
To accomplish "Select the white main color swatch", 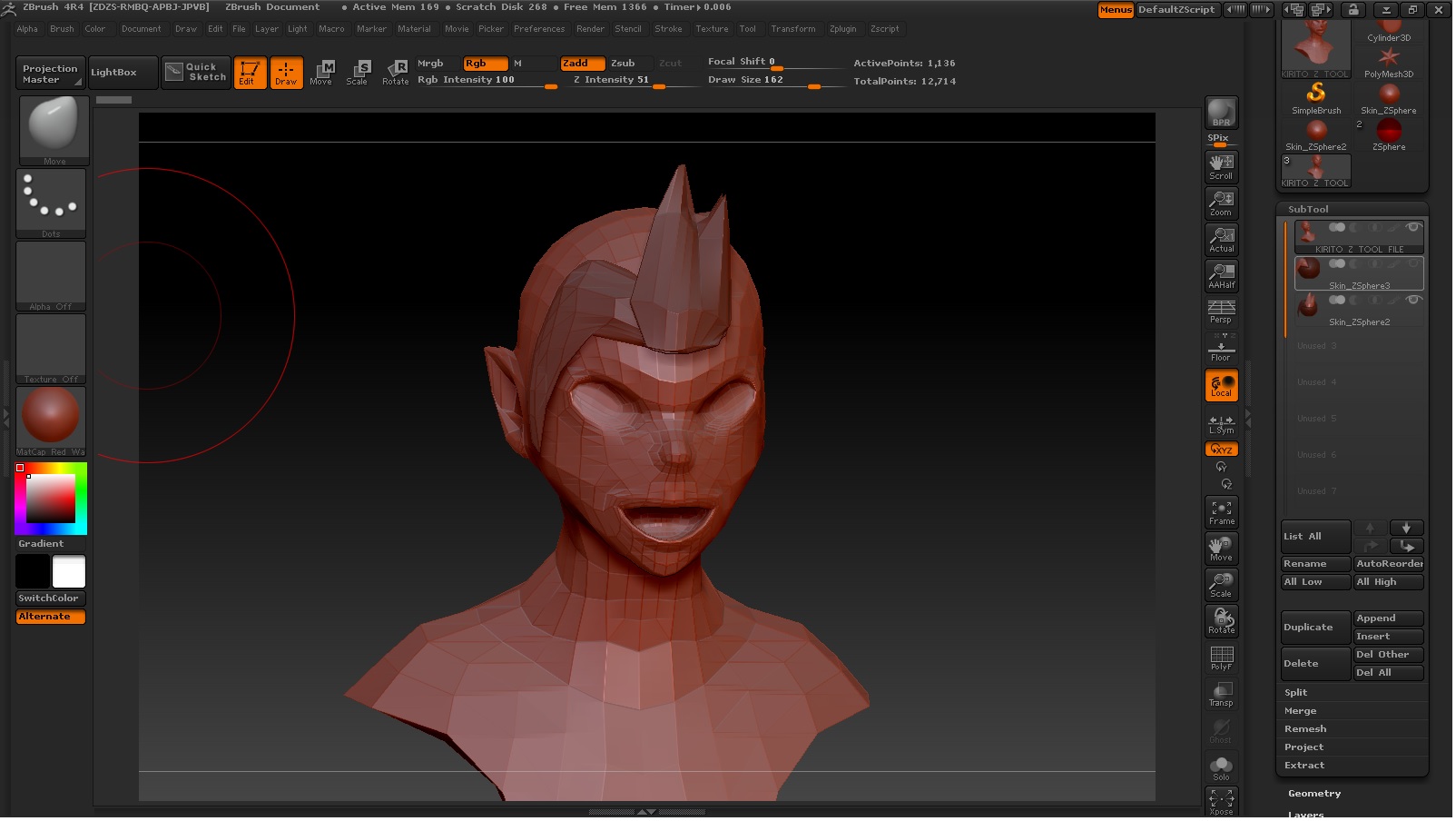I will point(70,573).
